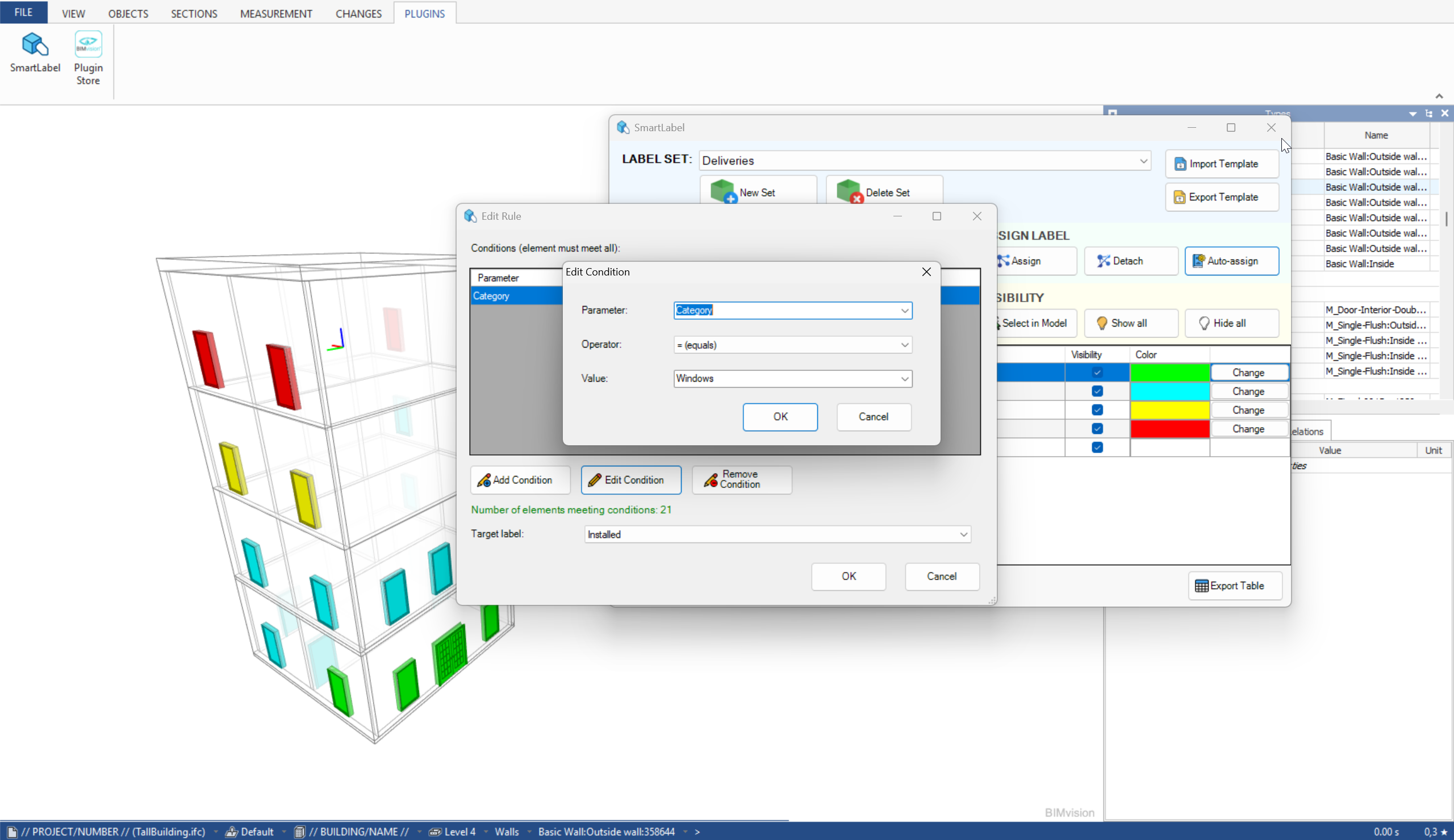The image size is (1454, 840).
Task: Cancel the Edit Condition dialog
Action: pos(874,416)
